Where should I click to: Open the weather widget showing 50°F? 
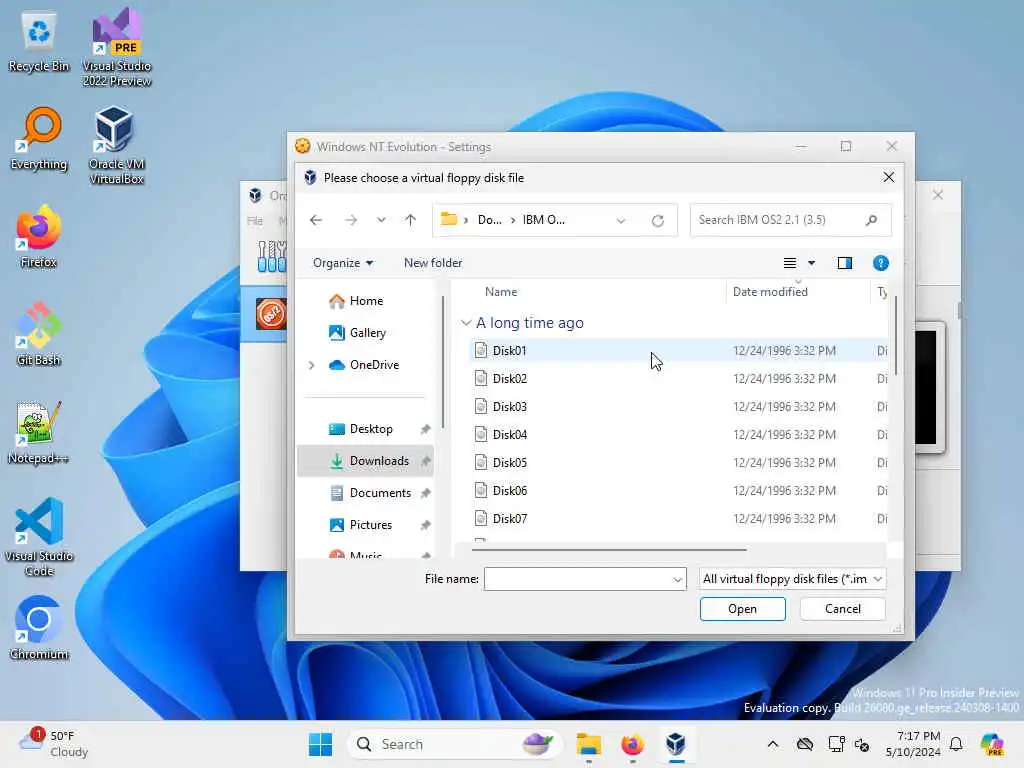(x=54, y=744)
